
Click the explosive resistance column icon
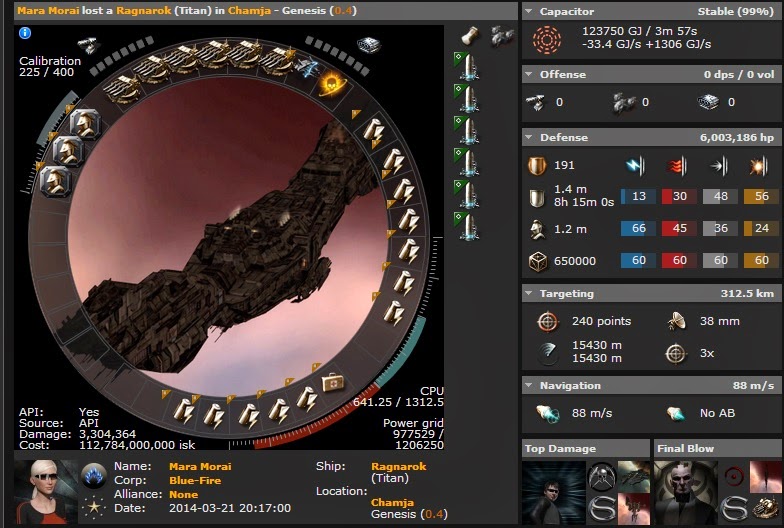pos(759,166)
